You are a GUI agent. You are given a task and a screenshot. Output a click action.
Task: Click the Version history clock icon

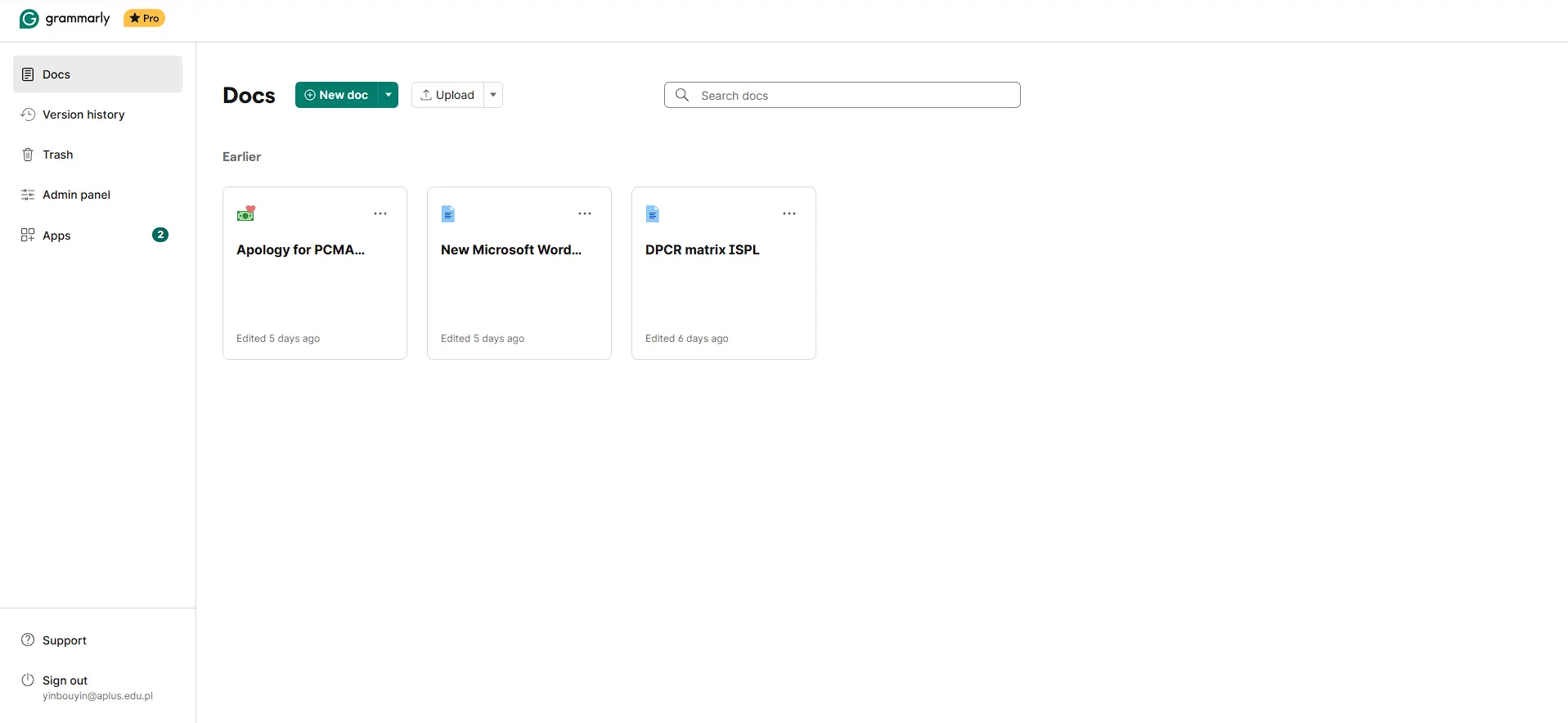click(x=28, y=115)
